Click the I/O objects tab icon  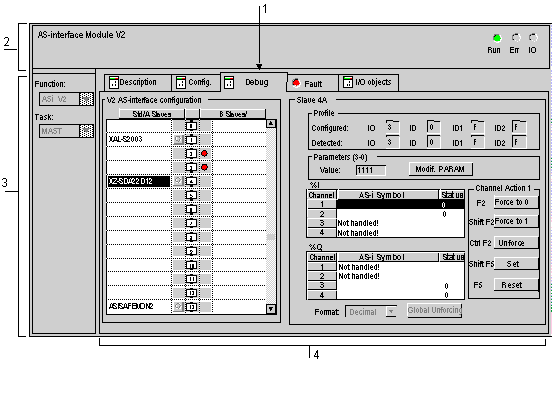click(x=347, y=82)
